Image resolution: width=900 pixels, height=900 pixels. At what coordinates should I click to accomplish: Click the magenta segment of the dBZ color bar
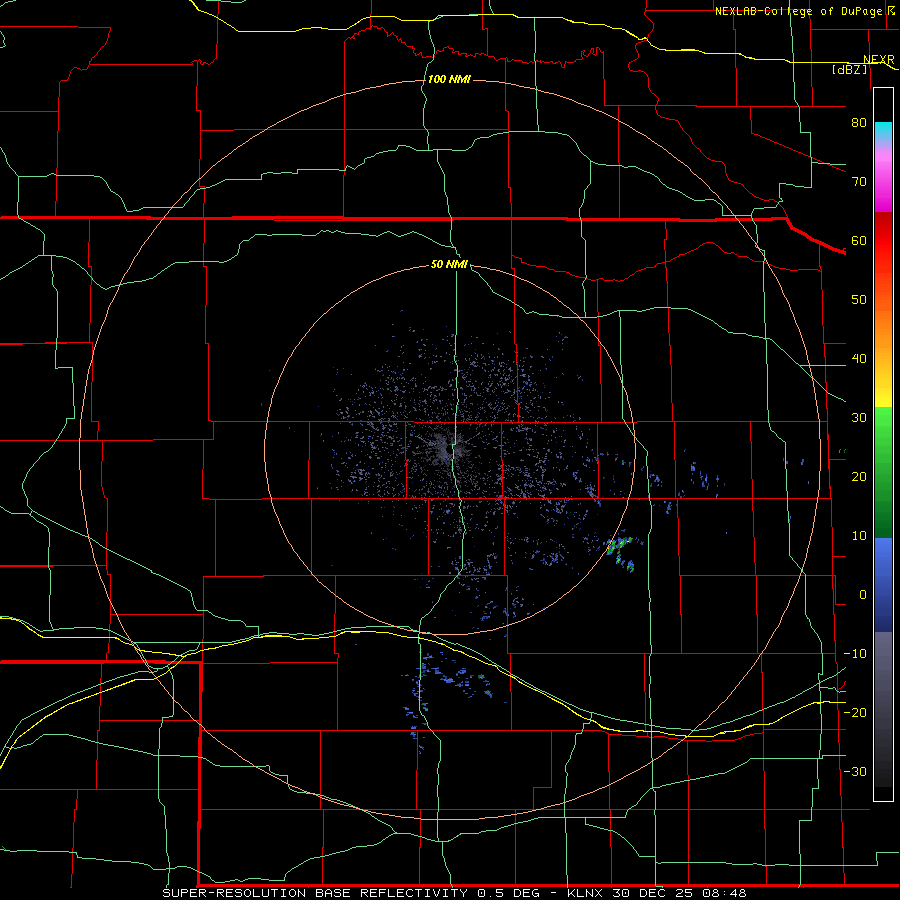(883, 181)
